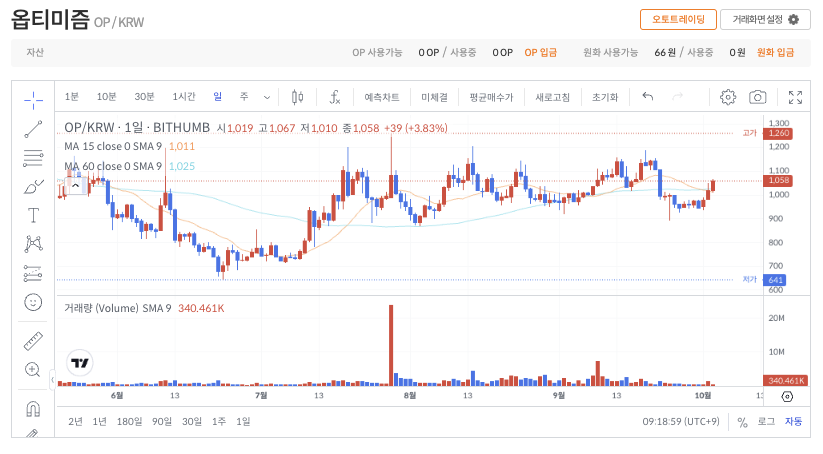This screenshot has width=823, height=454.
Task: Open the candlestick chart type selector
Action: point(297,97)
